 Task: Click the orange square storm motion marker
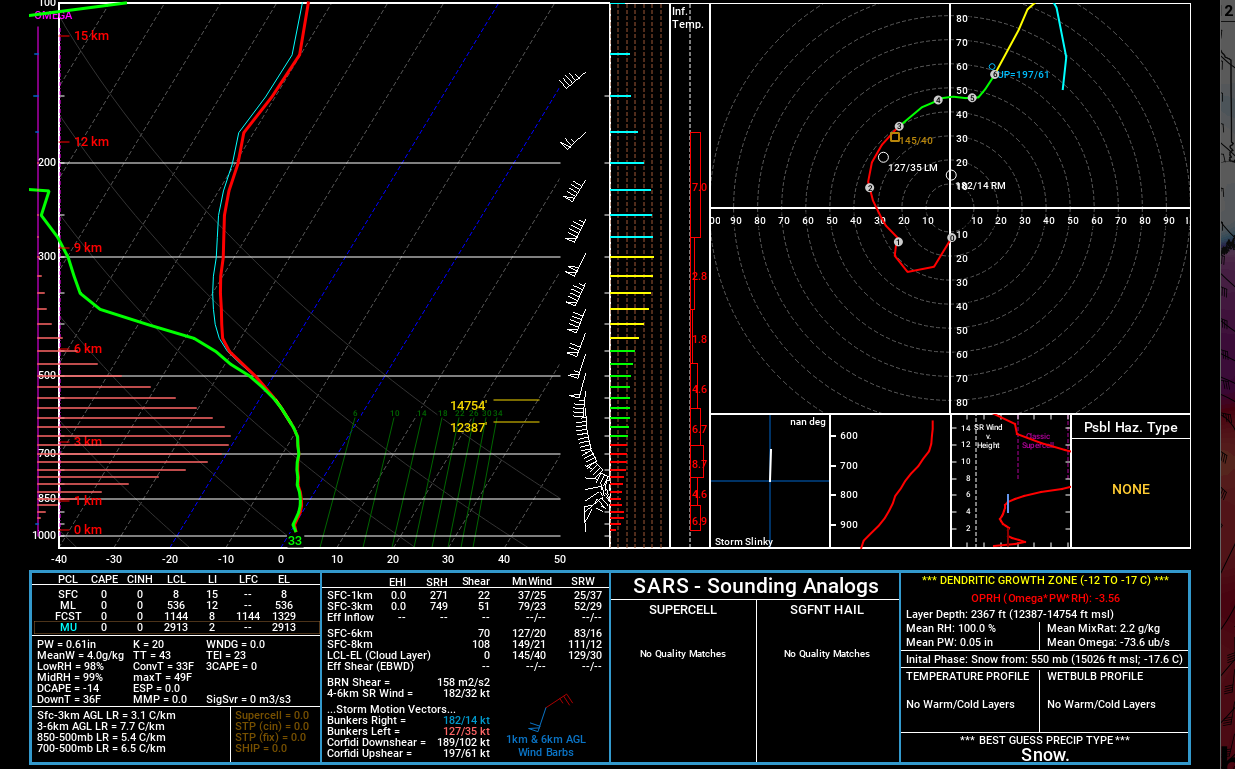[894, 137]
